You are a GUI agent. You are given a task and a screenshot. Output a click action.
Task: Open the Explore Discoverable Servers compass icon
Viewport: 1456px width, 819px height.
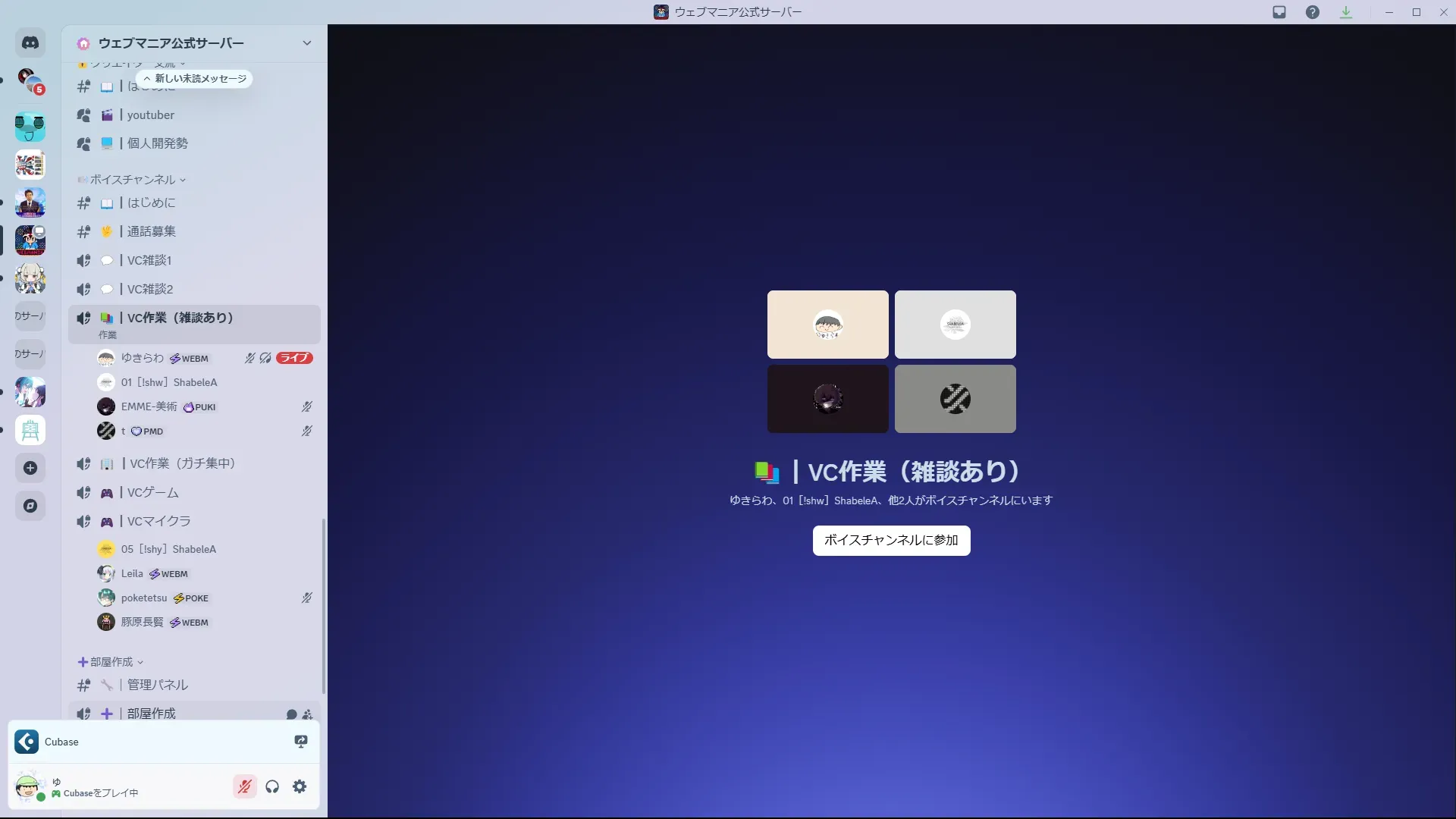pos(30,506)
